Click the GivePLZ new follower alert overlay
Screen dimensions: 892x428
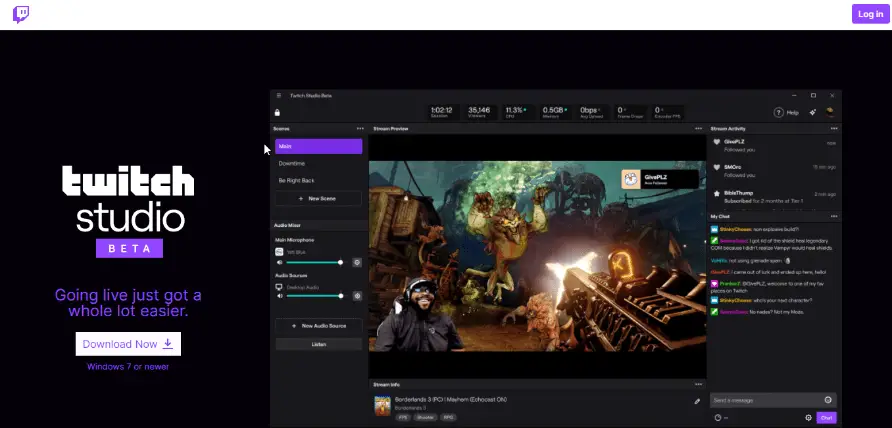coord(660,180)
